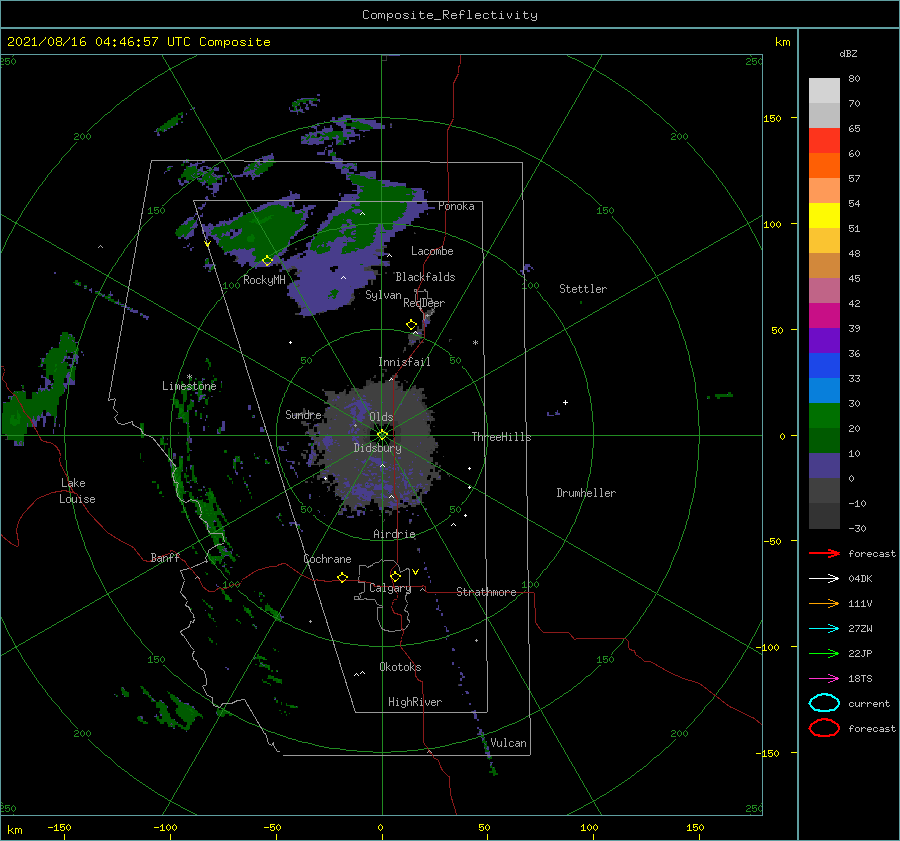Viewport: 900px width, 841px height.
Task: Click the Innisfail city label
Action: pos(404,362)
